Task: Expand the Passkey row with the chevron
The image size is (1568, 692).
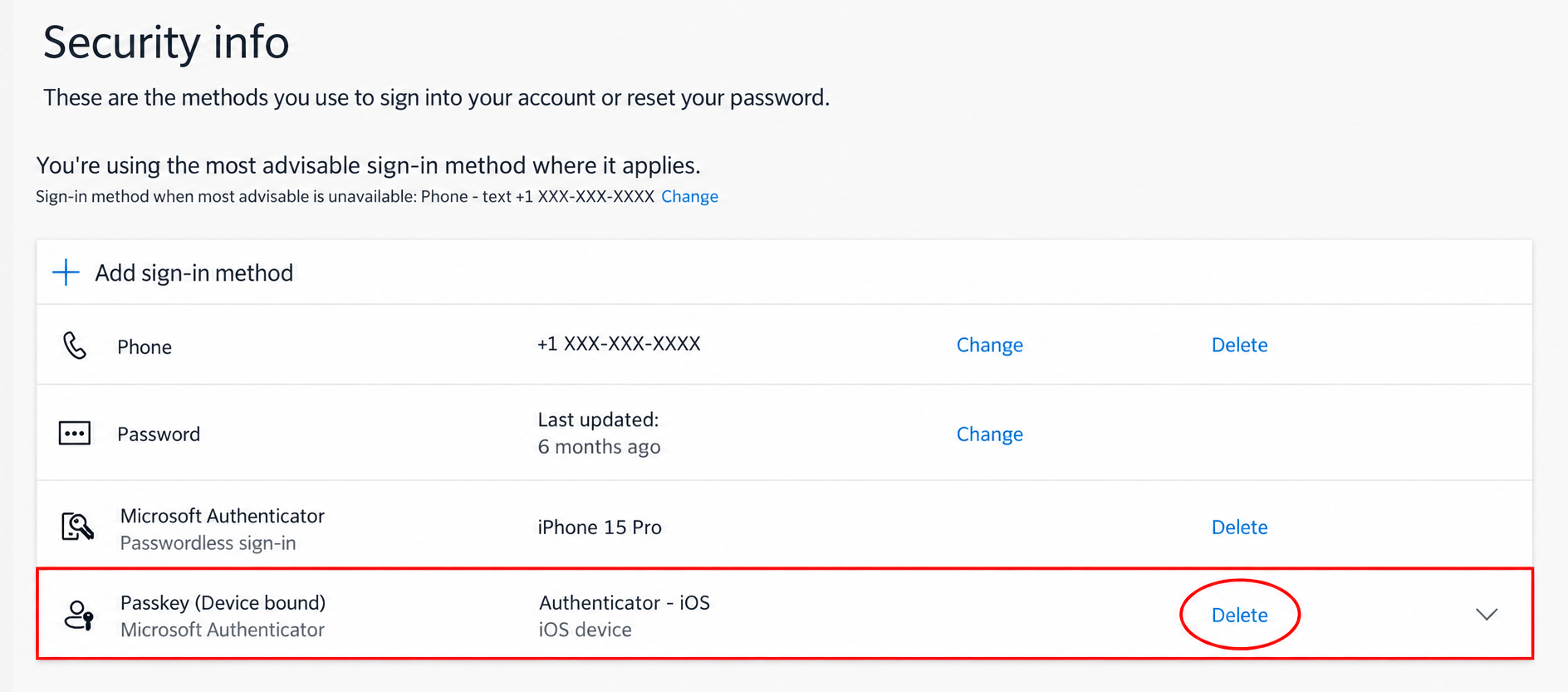Action: (1487, 615)
